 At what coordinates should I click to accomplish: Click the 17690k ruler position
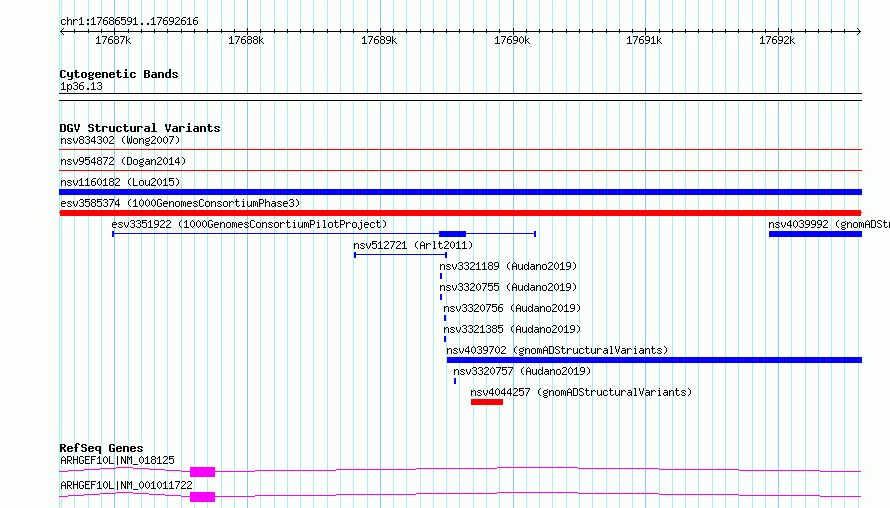tap(512, 40)
